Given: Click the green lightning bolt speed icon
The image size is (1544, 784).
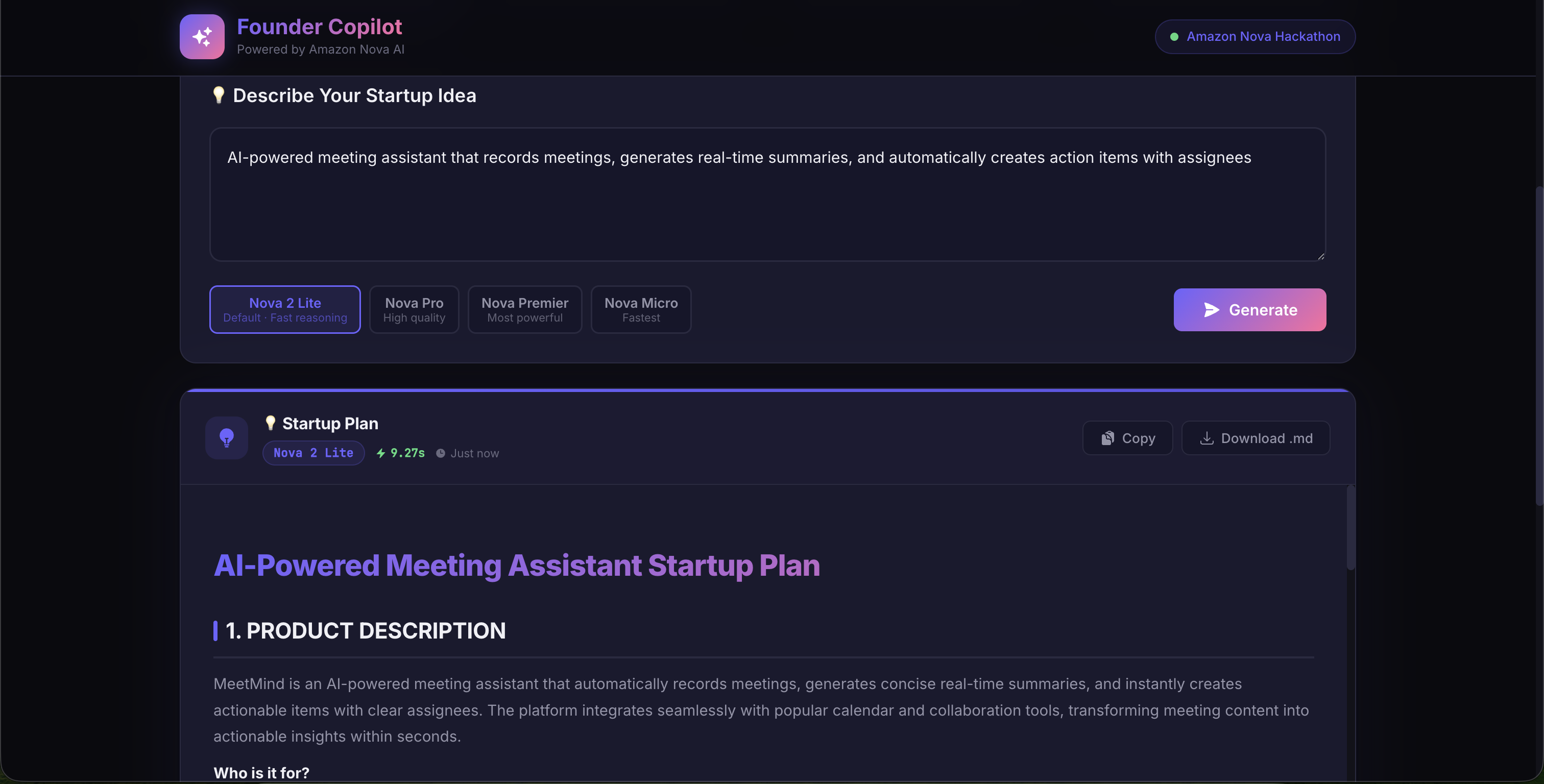Looking at the screenshot, I should pyautogui.click(x=380, y=453).
